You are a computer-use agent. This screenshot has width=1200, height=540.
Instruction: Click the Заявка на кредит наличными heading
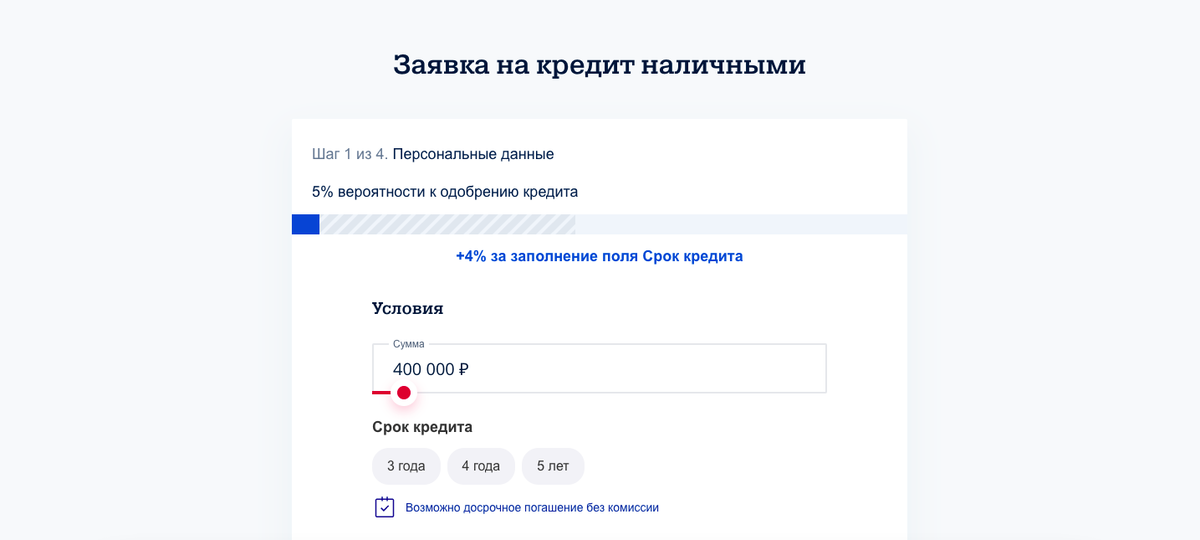coord(599,64)
